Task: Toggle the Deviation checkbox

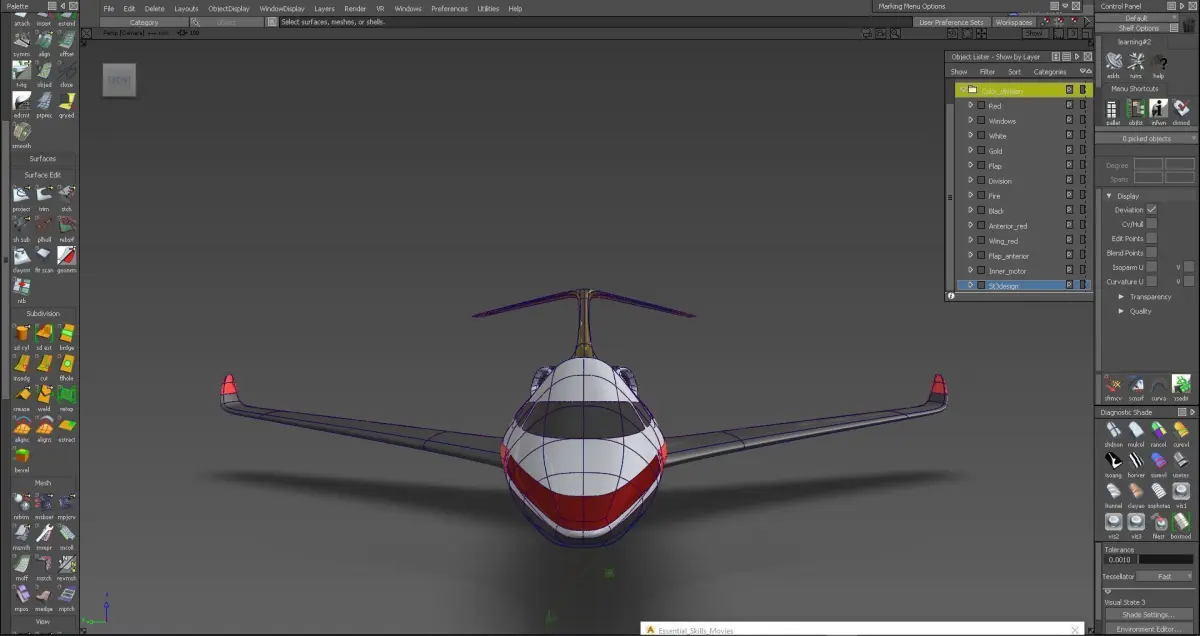Action: 1151,210
